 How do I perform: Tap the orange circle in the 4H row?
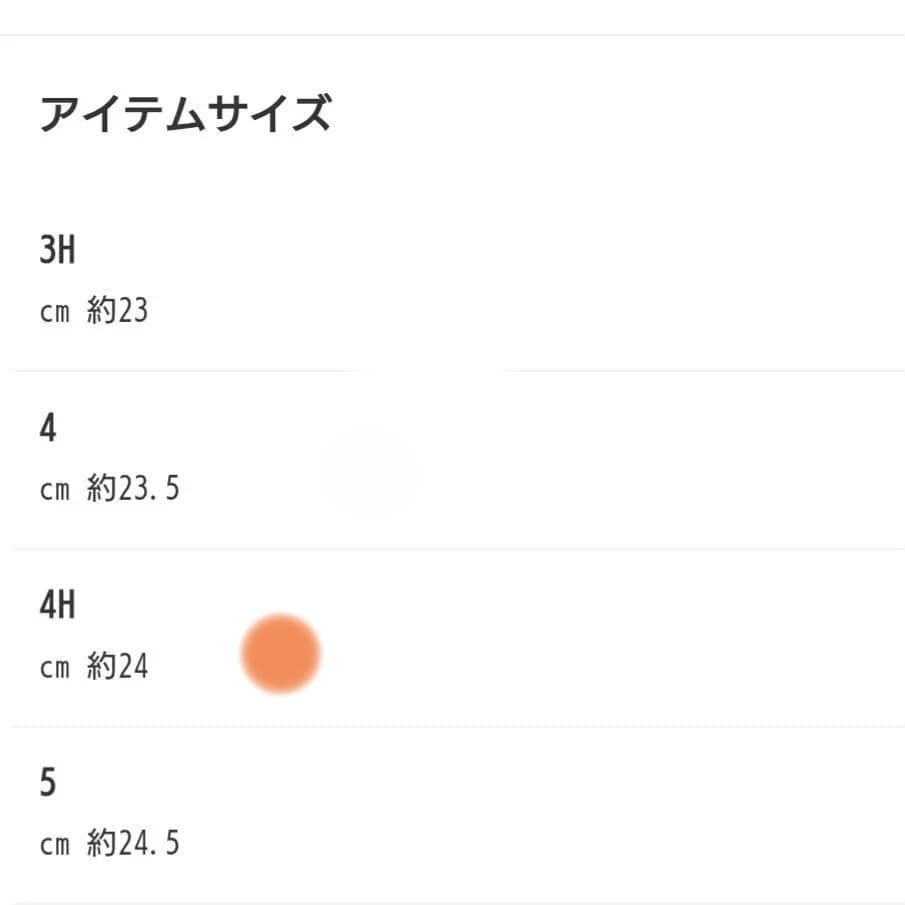coord(281,654)
